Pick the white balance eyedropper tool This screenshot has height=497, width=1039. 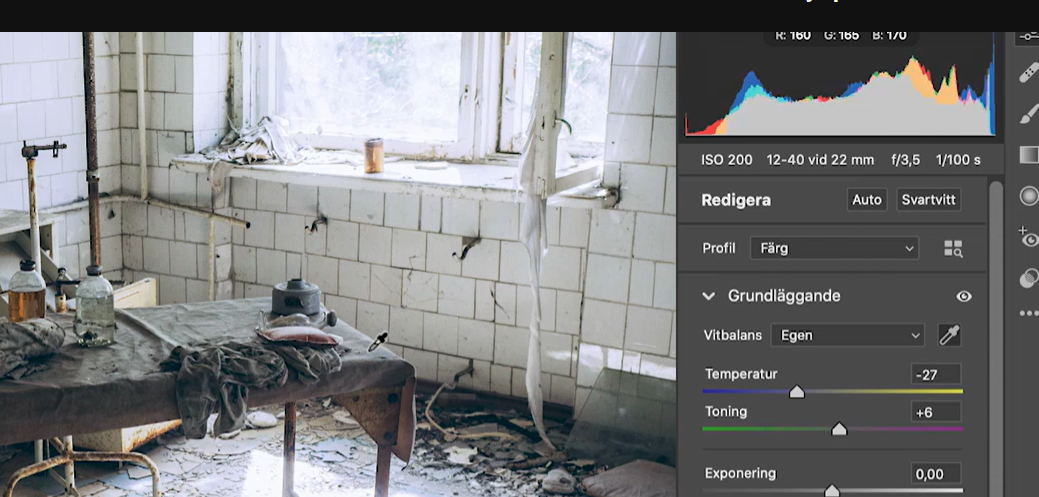coord(949,335)
